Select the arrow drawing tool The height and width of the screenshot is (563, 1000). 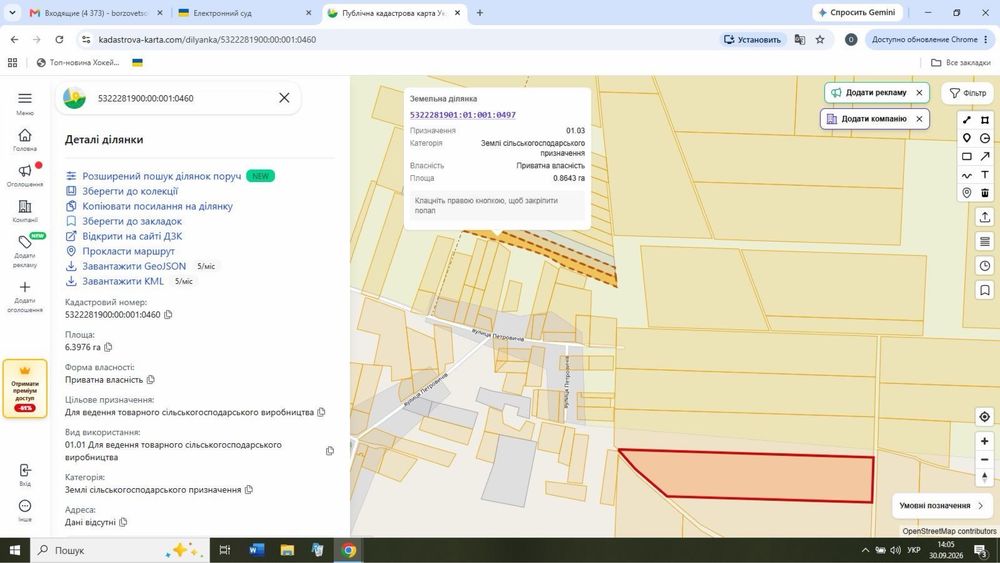[x=985, y=156]
